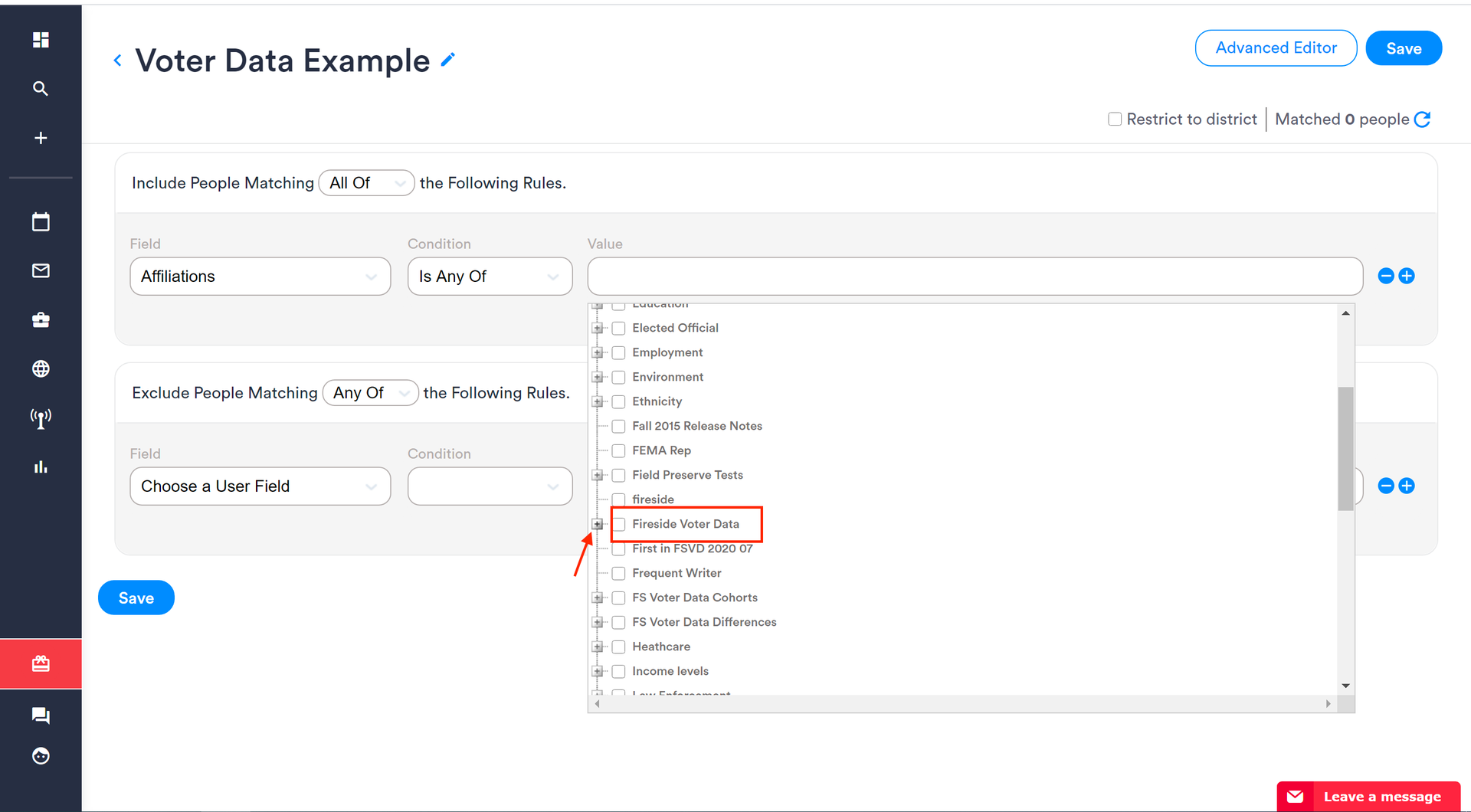Click the Advanced Editor button
1471x812 pixels.
point(1276,48)
